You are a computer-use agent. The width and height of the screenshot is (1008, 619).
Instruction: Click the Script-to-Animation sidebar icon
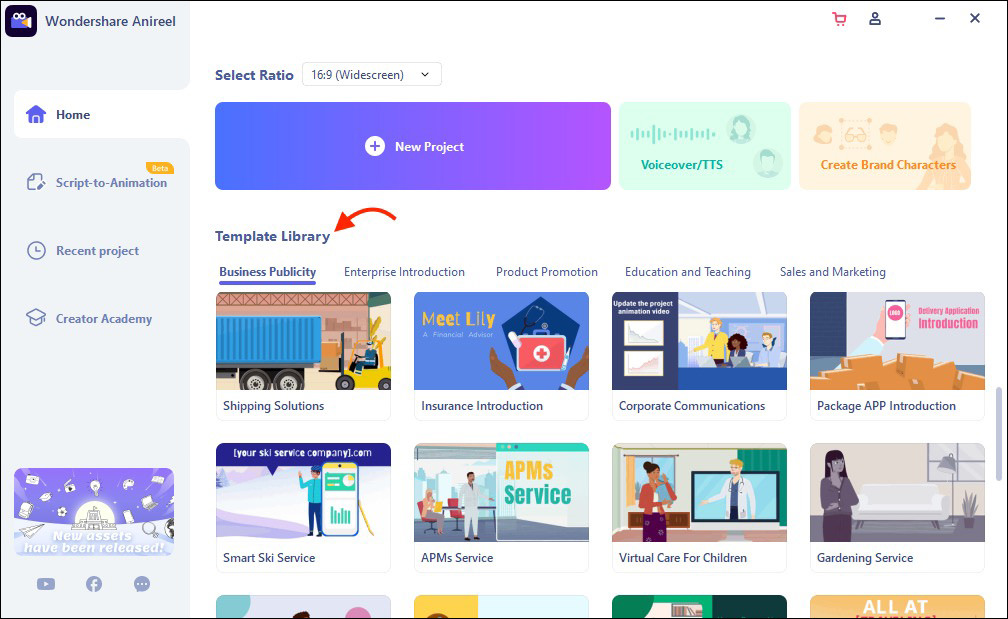point(36,183)
